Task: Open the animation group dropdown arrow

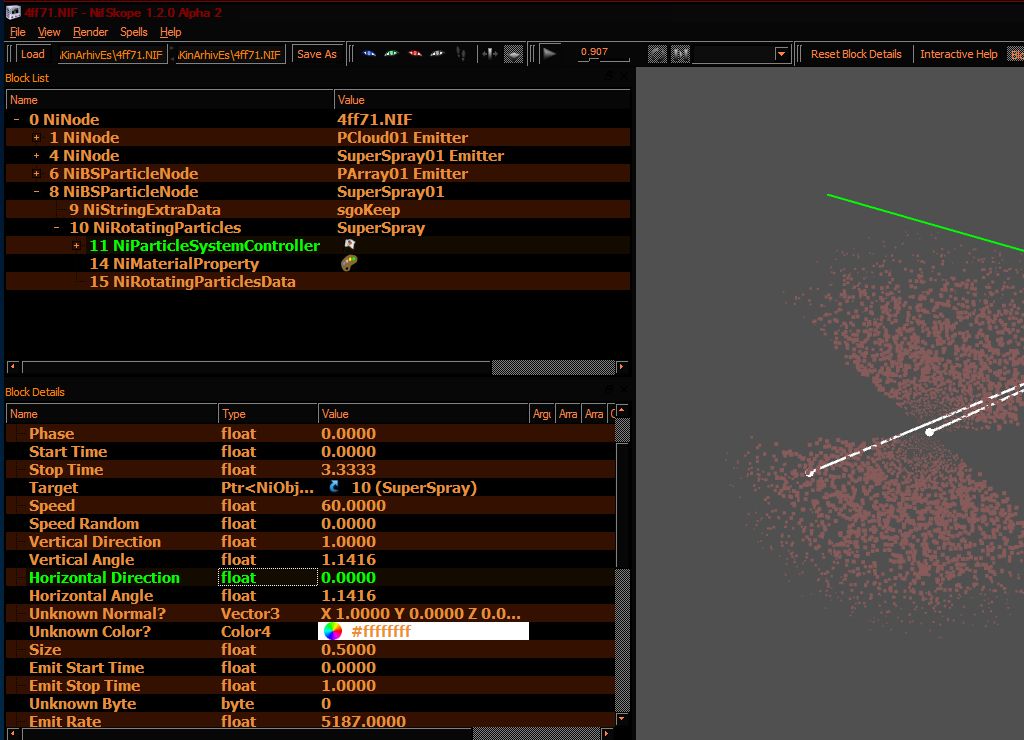Action: [781, 54]
